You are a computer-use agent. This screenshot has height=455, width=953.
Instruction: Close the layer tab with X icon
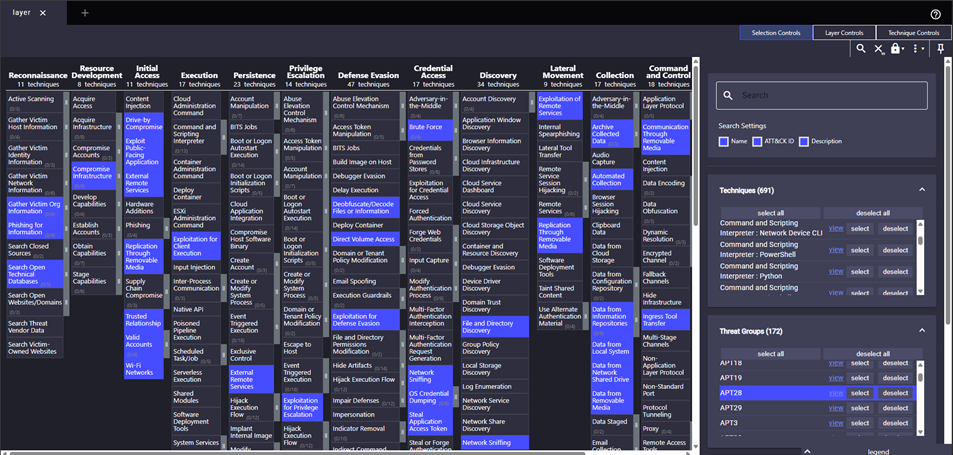tap(43, 13)
